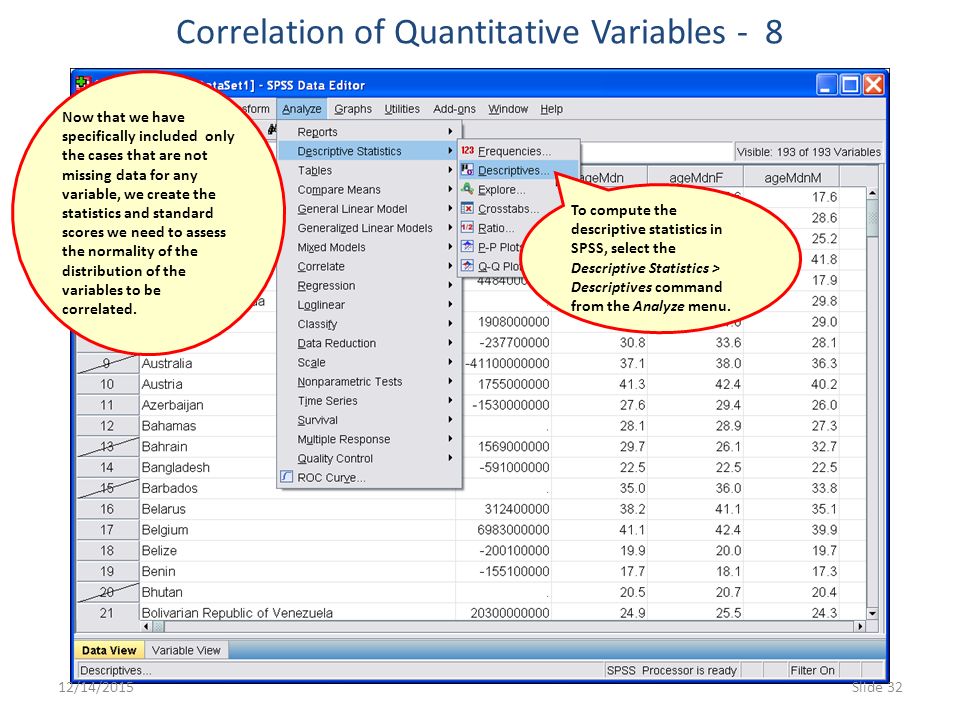Click the Azerbaijan country cell
The height and width of the screenshot is (720, 960).
[x=208, y=405]
